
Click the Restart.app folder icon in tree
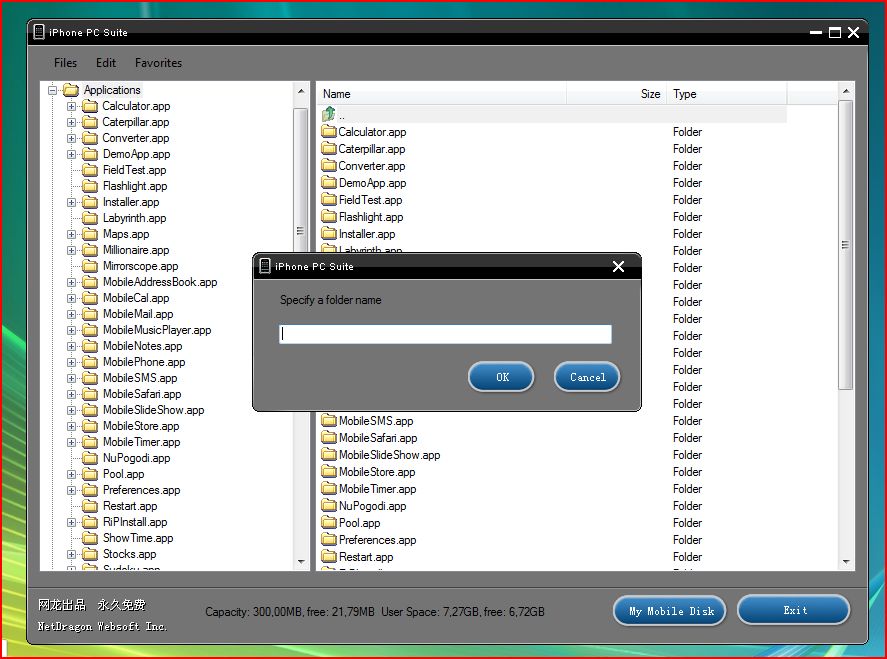pos(90,506)
